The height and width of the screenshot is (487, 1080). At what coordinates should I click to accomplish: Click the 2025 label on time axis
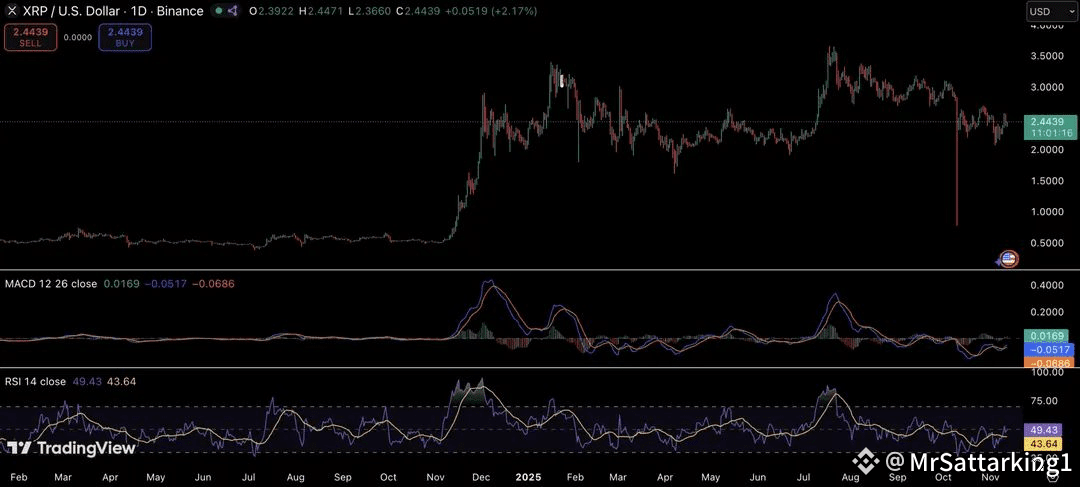(527, 477)
